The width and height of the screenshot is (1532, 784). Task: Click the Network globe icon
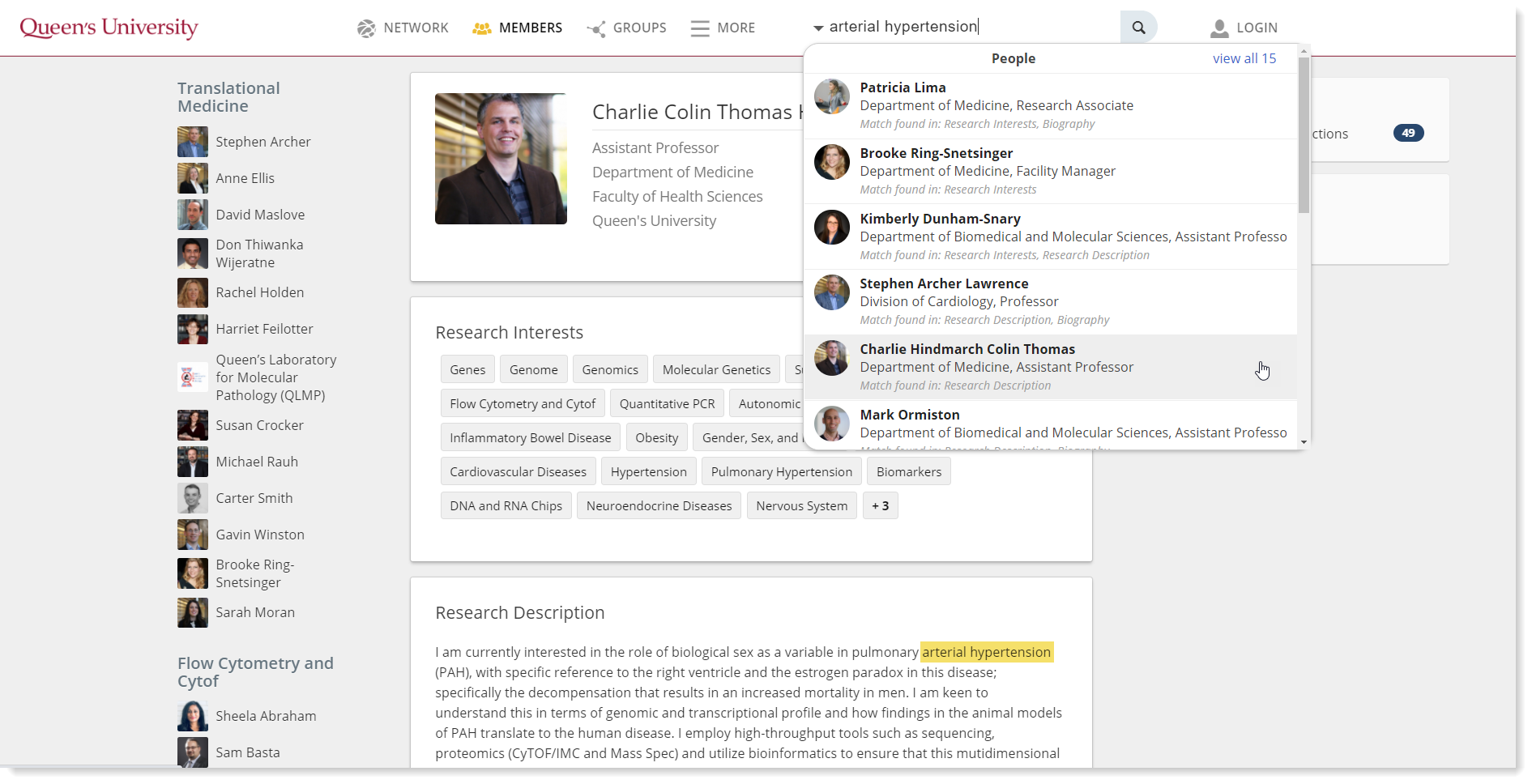tap(366, 28)
